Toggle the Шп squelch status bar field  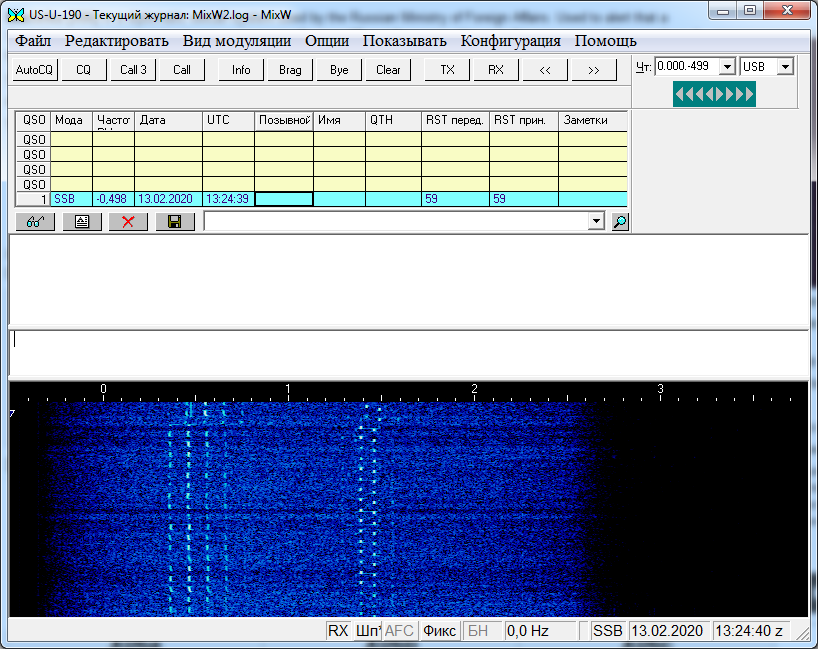(367, 631)
